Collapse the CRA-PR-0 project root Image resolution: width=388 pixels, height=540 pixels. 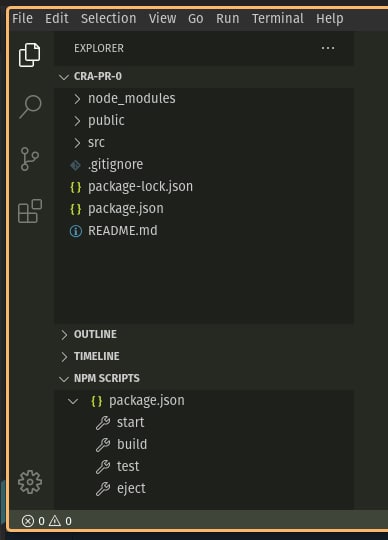pyautogui.click(x=204, y=76)
